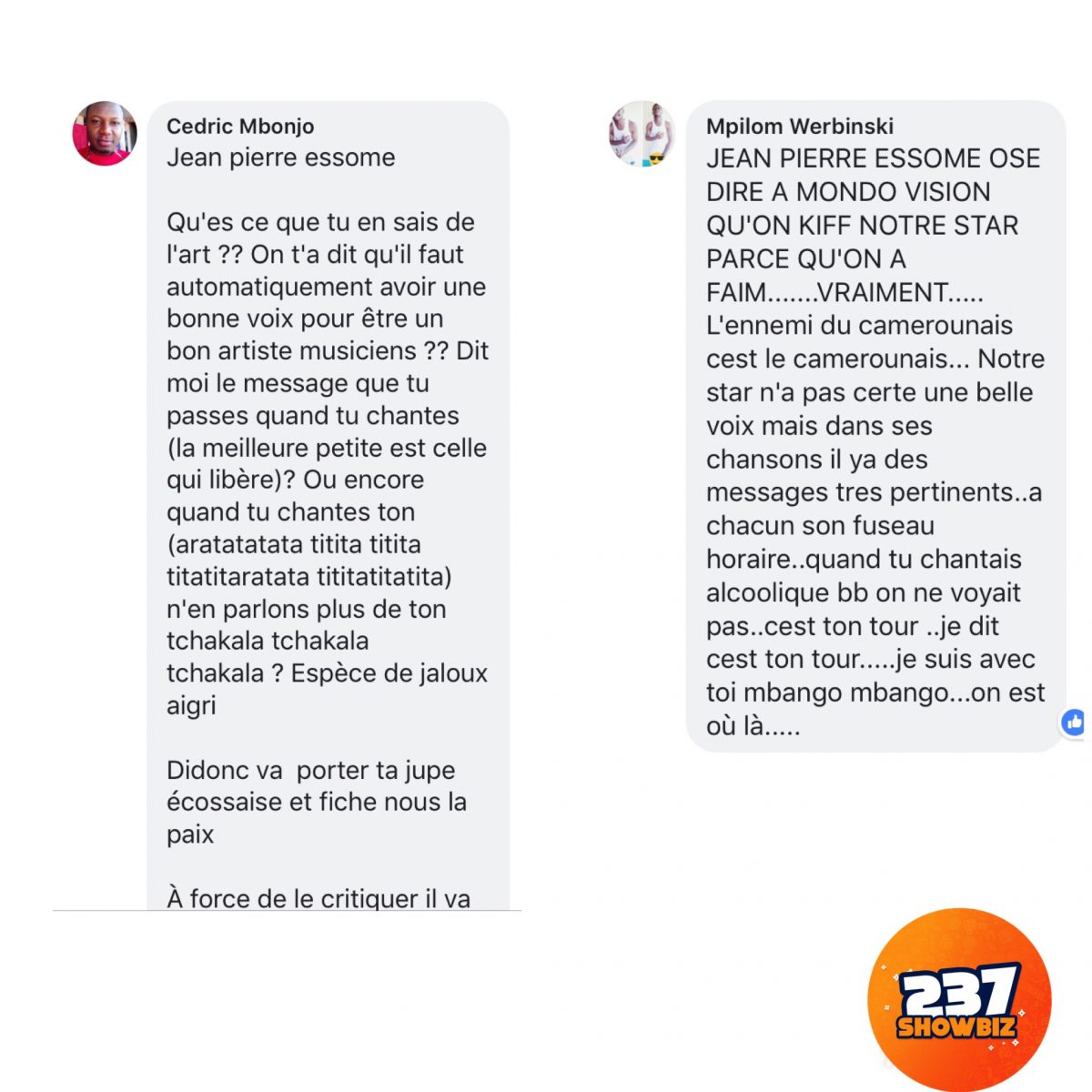Visit Cedric Mbonjo's profile via name
This screenshot has height=1092, width=1092.
pyautogui.click(x=240, y=126)
